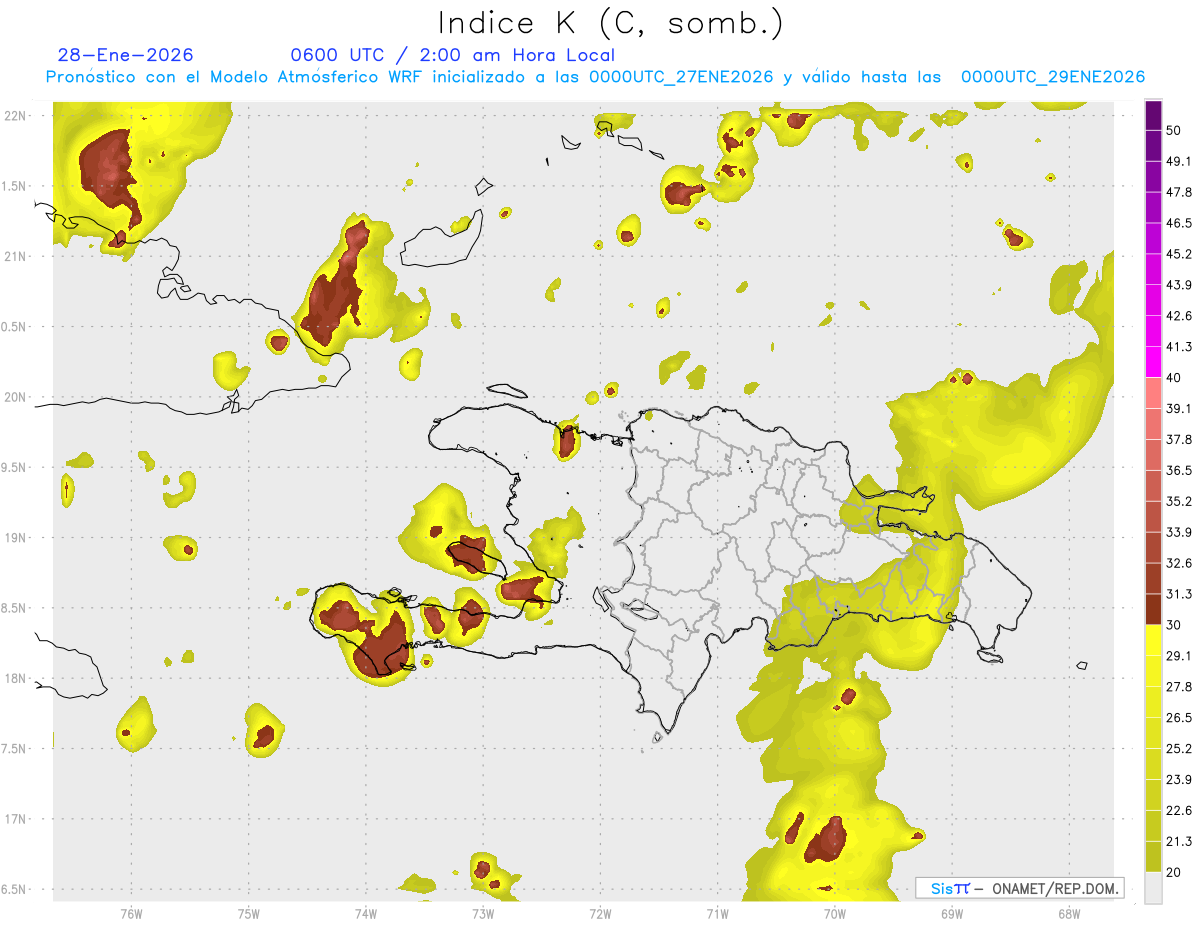The image size is (1200, 927).
Task: Pick the dark brown band between 30 and 31.3
Action: point(1153,609)
